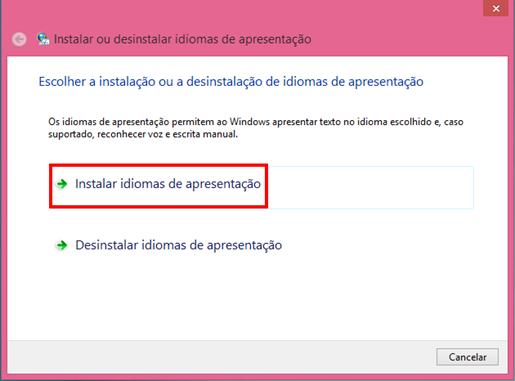
Task: Click the blank white area below Desinstalar option
Action: coord(257,297)
